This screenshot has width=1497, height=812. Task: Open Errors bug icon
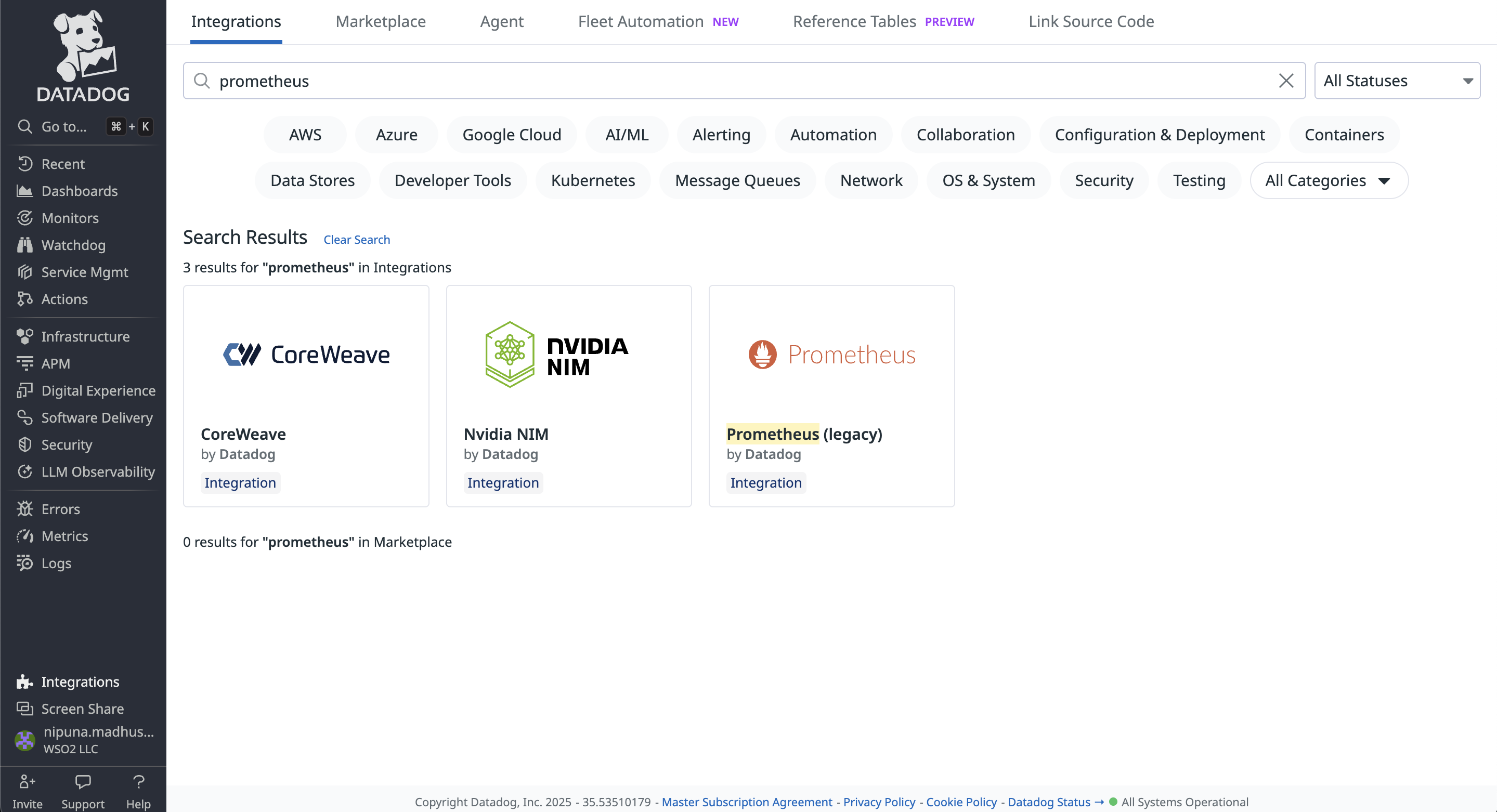tap(24, 509)
